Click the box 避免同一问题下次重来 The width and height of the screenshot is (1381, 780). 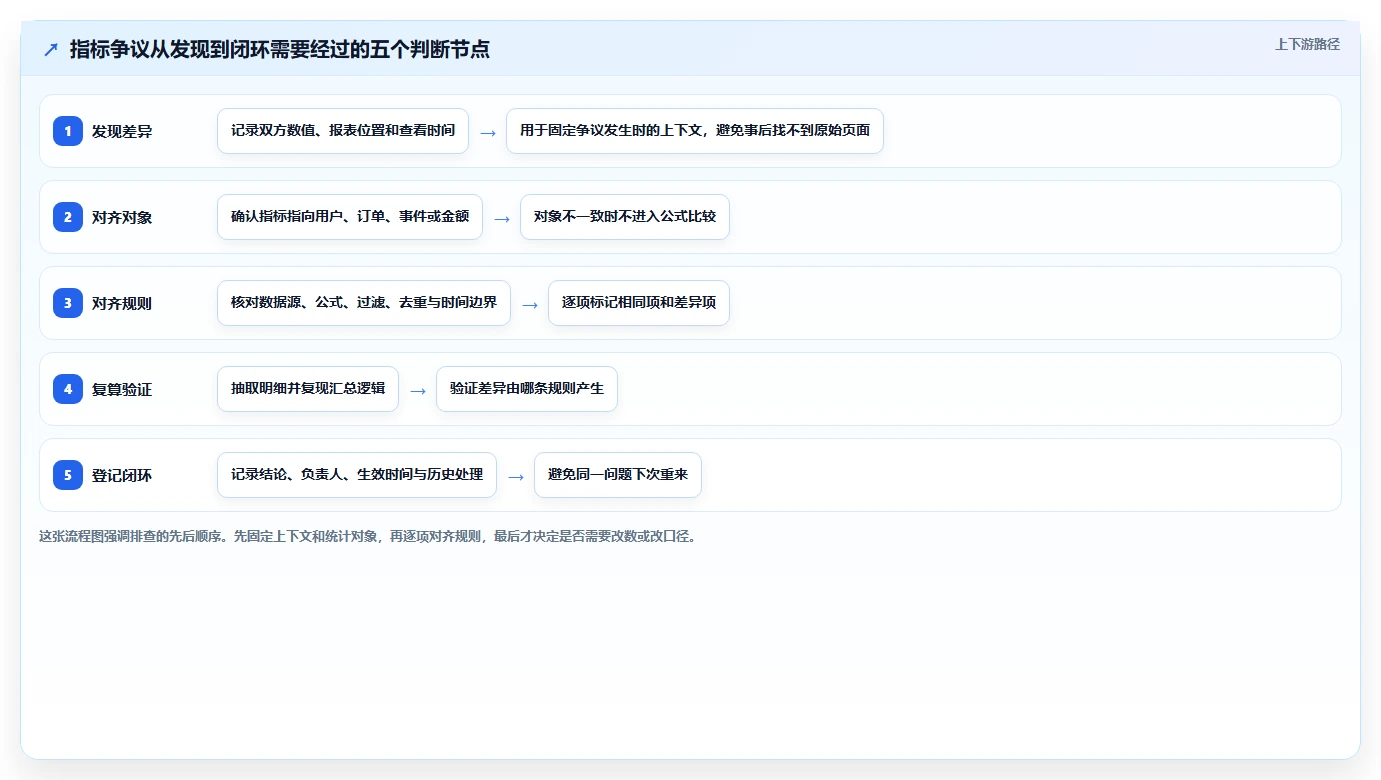(618, 475)
